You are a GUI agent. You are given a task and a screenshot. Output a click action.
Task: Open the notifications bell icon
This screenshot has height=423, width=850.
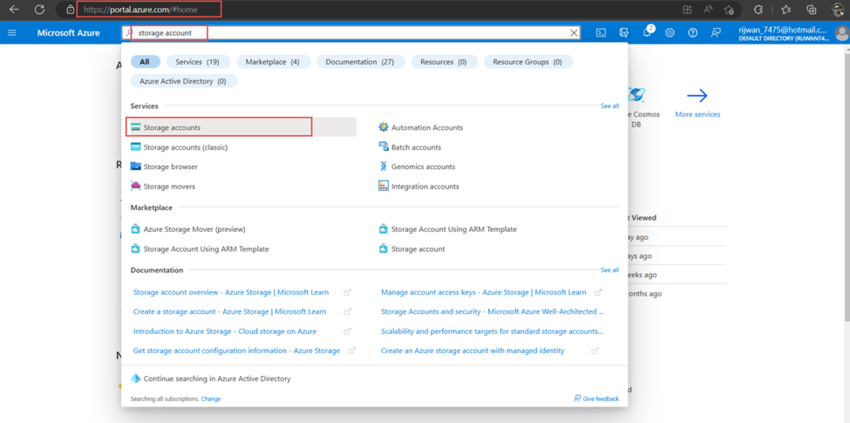(647, 32)
